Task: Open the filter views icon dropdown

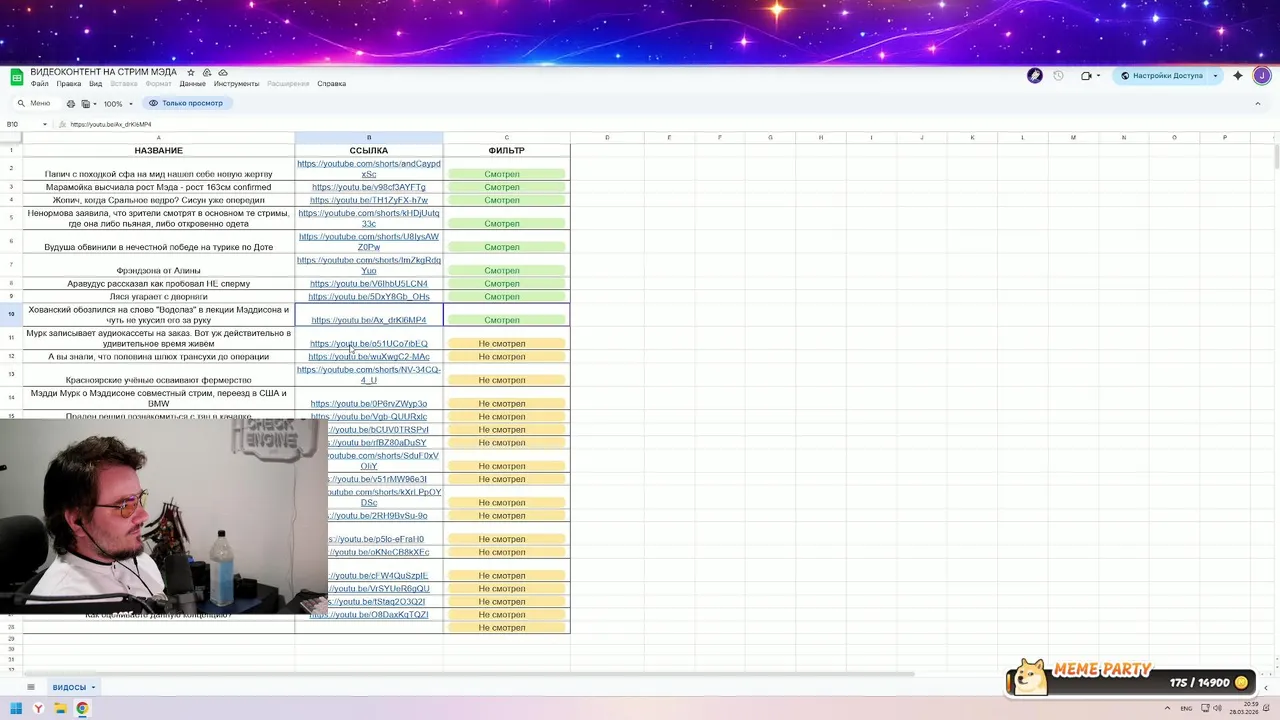Action: [x=88, y=103]
